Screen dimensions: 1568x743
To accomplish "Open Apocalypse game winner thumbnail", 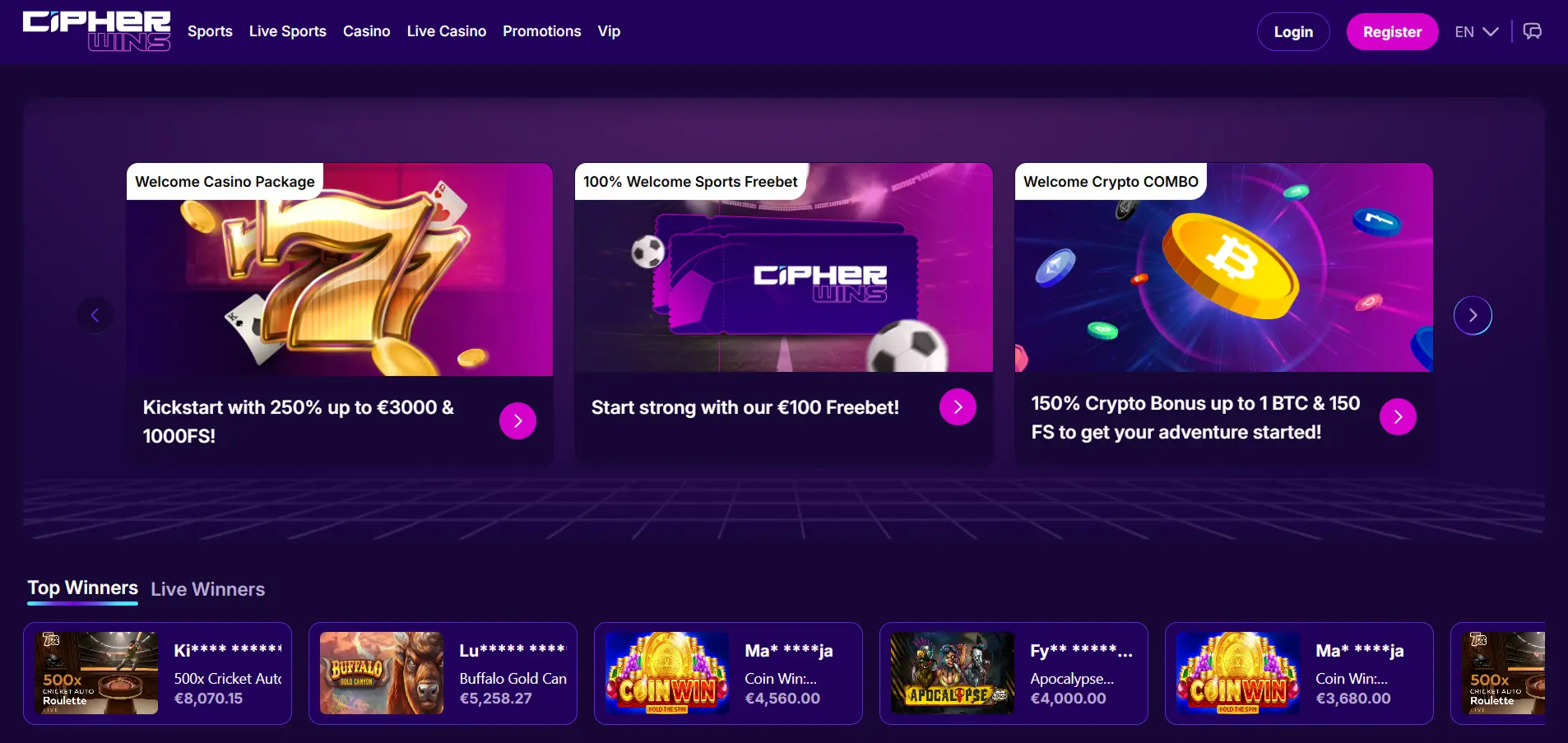I will click(953, 673).
